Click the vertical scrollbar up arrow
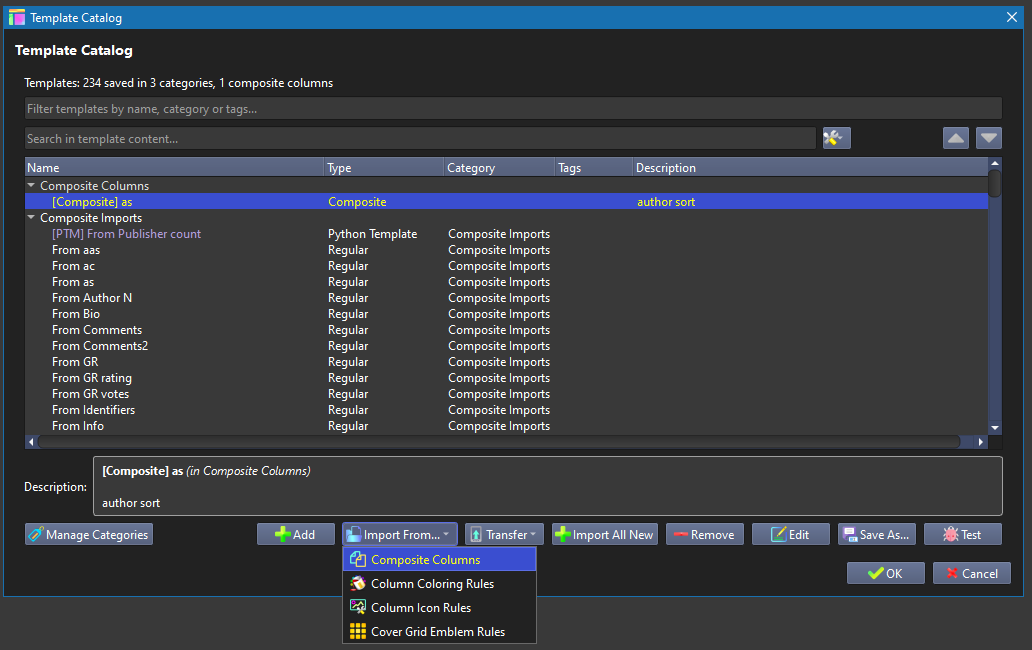1032x650 pixels. [x=995, y=162]
